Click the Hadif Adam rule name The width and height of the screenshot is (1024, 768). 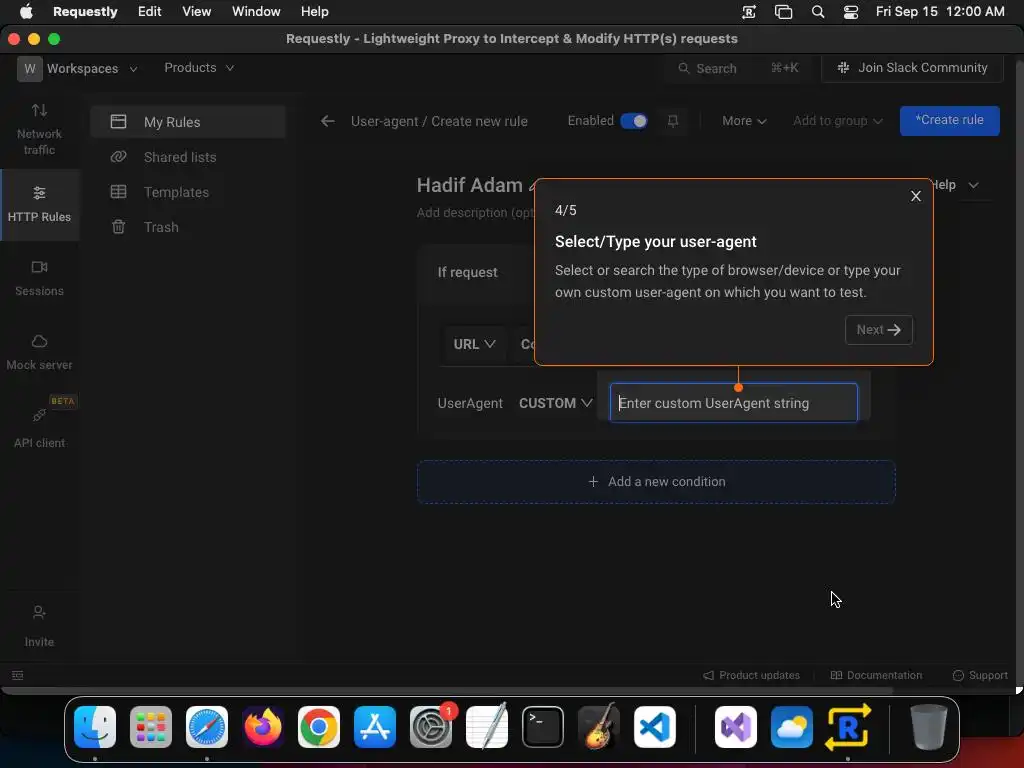pyautogui.click(x=470, y=185)
